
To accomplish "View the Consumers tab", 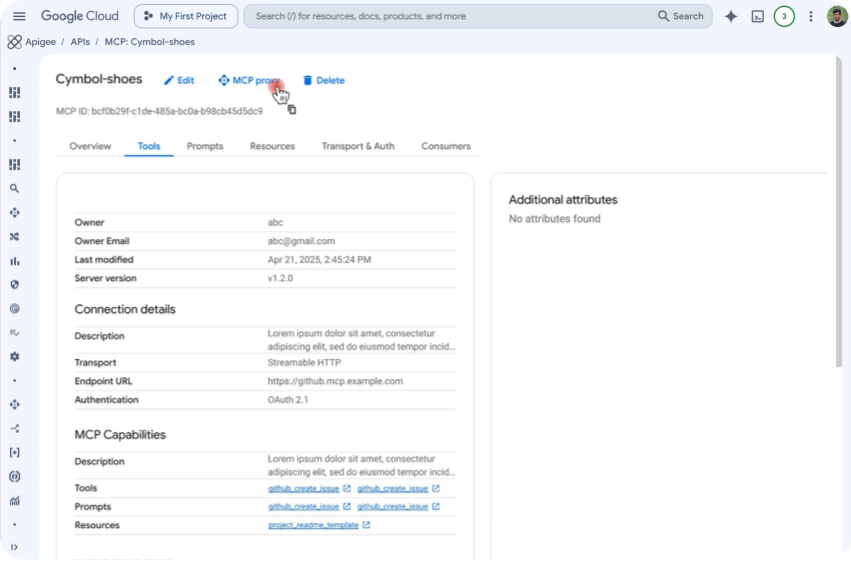I will click(x=446, y=146).
